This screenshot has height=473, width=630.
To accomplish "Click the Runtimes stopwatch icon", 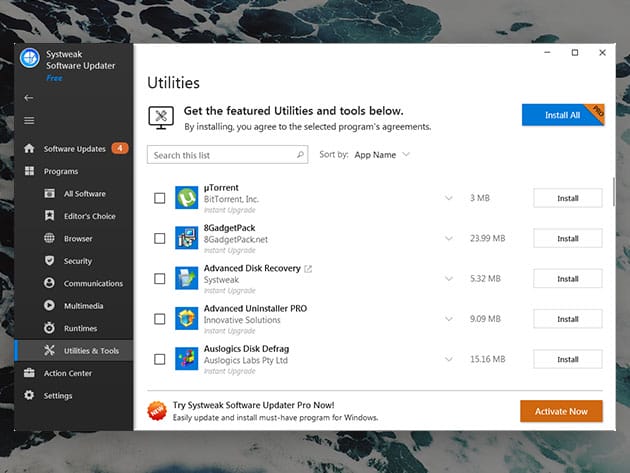I will [x=49, y=328].
